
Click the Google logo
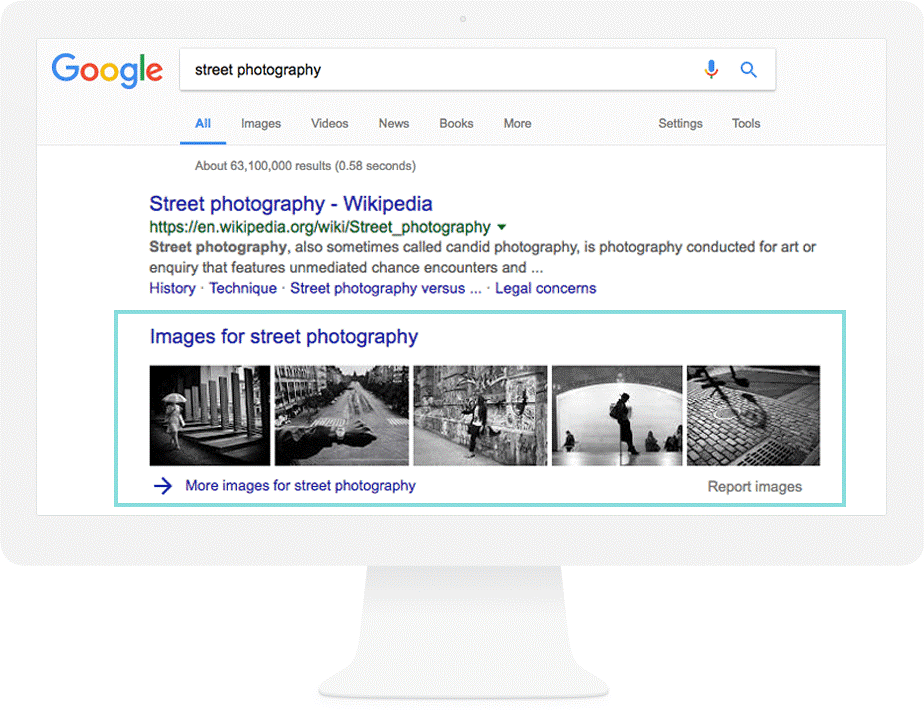click(x=107, y=70)
